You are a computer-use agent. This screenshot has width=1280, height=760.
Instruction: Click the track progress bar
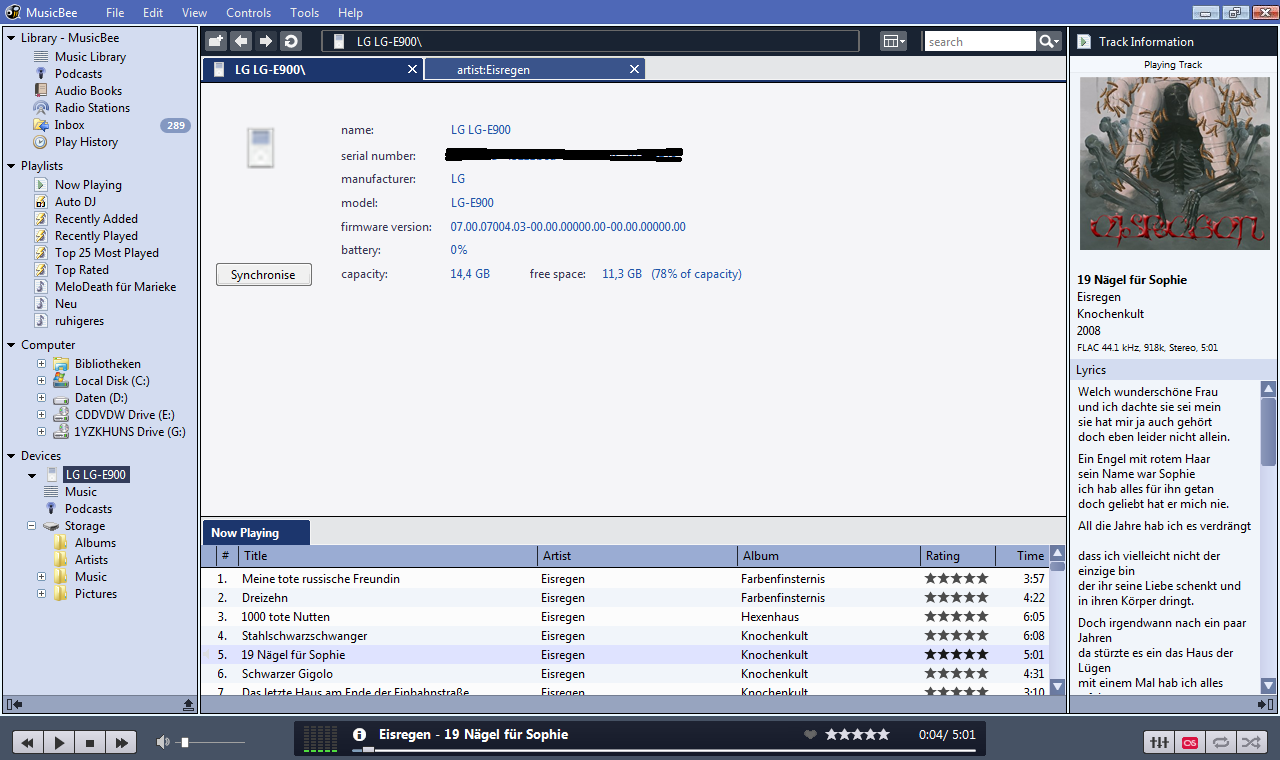pyautogui.click(x=663, y=750)
